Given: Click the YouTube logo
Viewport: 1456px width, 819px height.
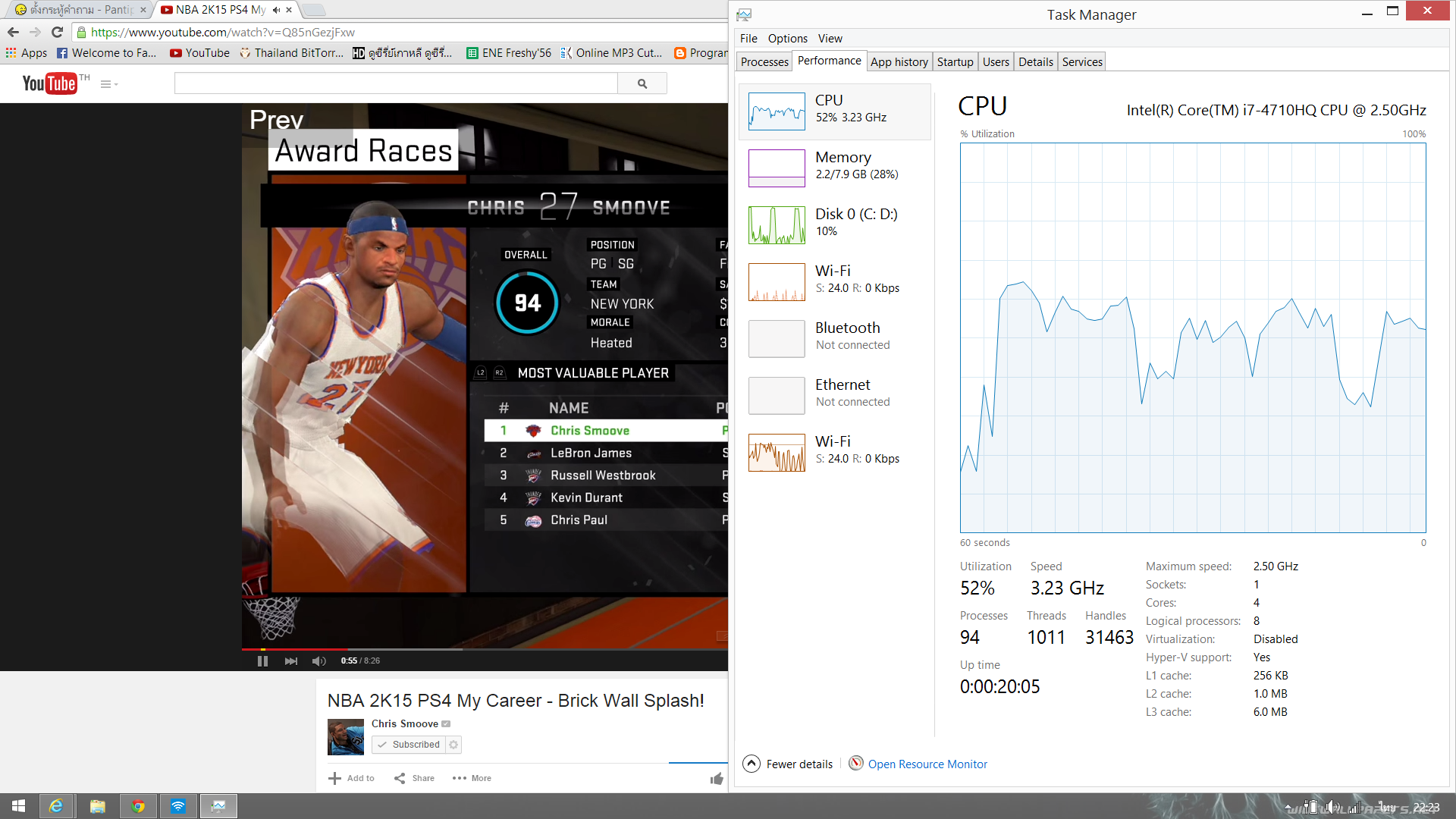Looking at the screenshot, I should (x=49, y=83).
